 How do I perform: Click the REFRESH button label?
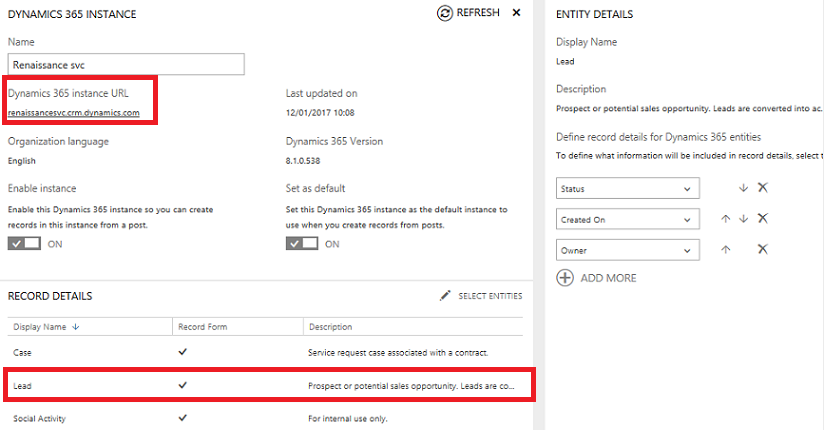coord(478,13)
